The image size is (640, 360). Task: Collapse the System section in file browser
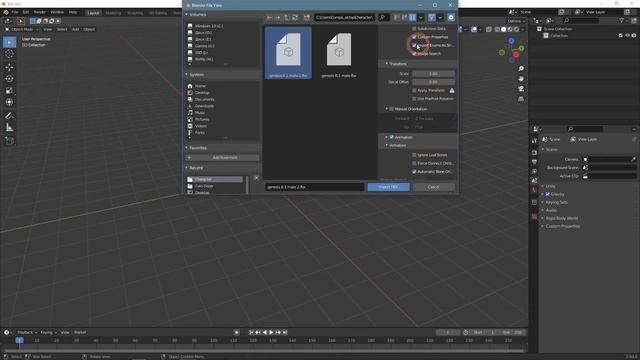click(187, 75)
